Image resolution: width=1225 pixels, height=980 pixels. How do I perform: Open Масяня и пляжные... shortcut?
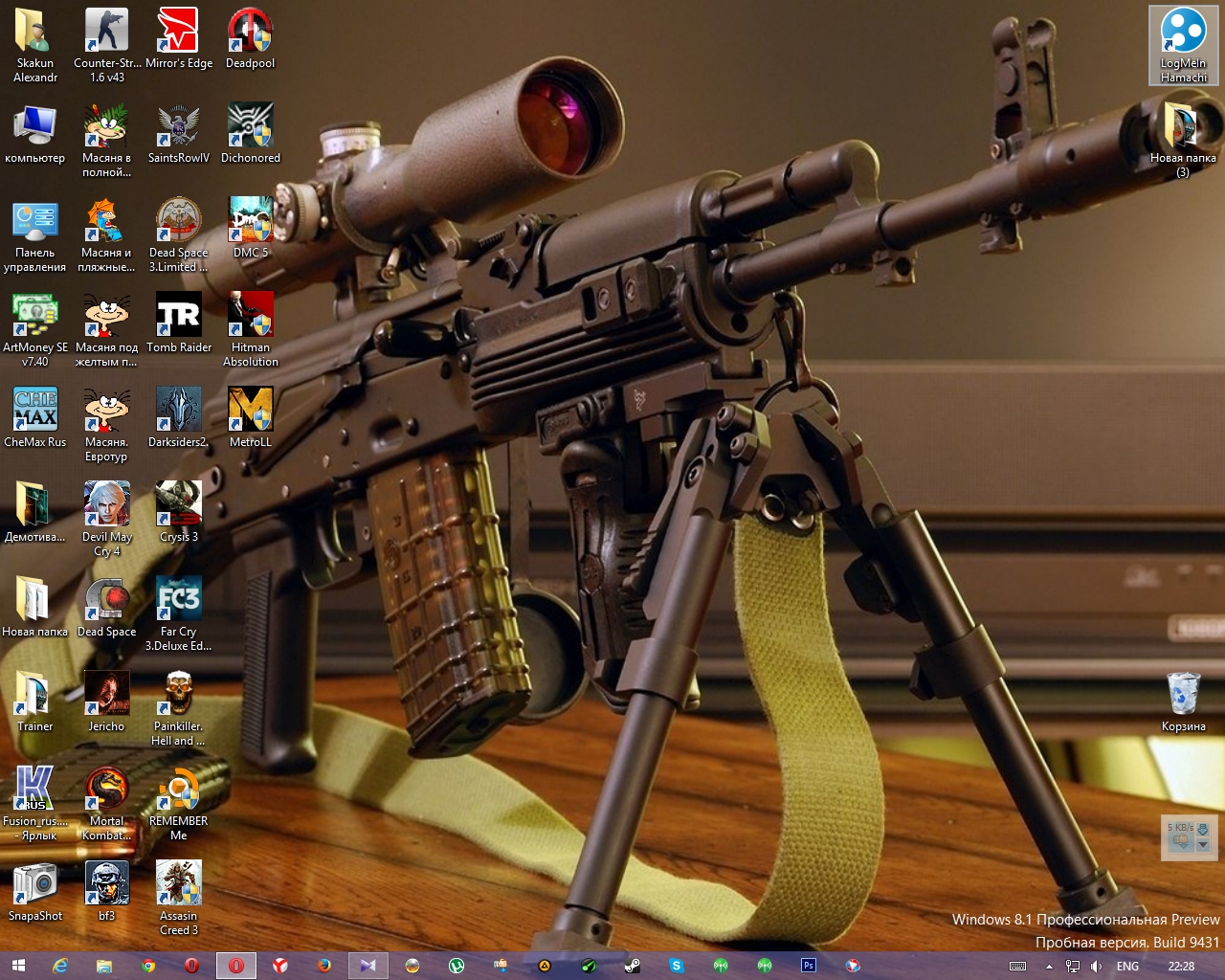(107, 234)
